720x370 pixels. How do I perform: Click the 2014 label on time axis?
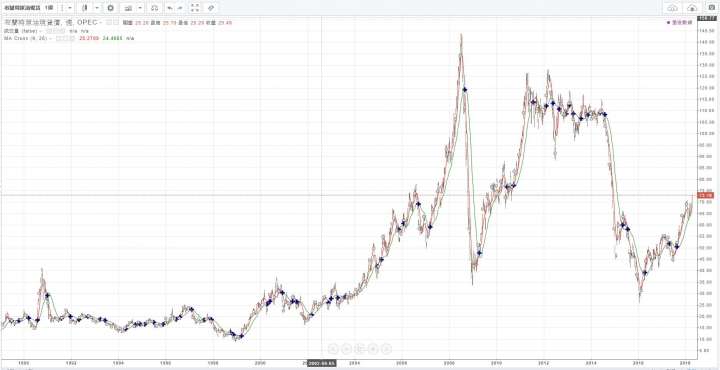(591, 362)
